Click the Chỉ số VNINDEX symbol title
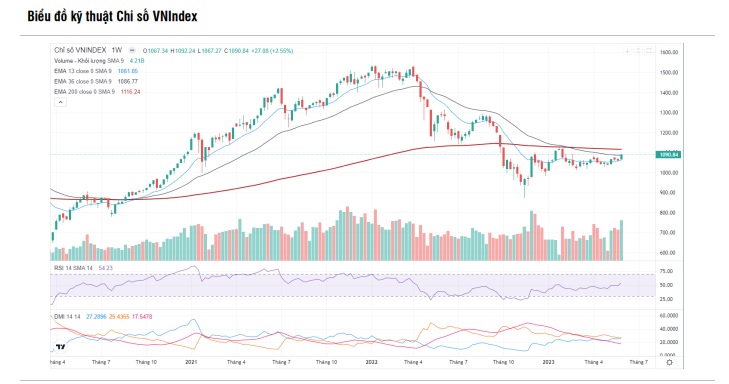Viewport: 729px width, 384px height. [x=80, y=50]
